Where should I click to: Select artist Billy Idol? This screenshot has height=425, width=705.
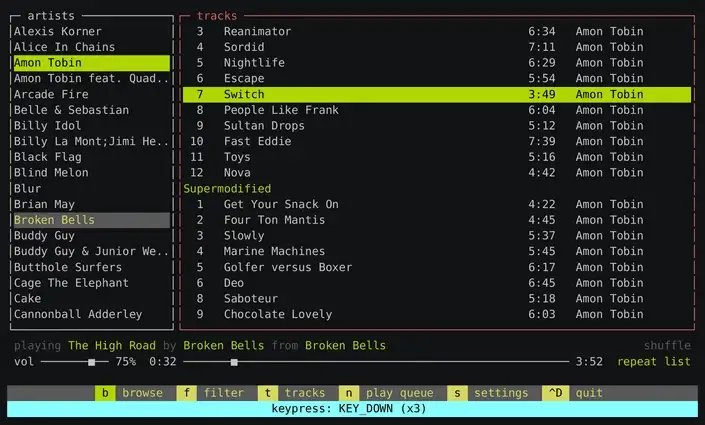click(91, 126)
